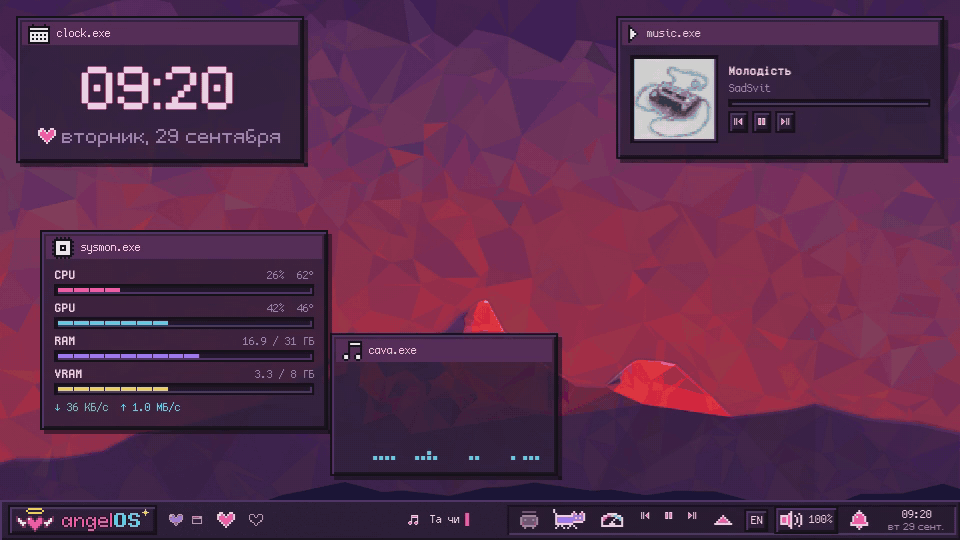Click small window icon beside purple heart
The image size is (960, 540).
[x=197, y=520]
